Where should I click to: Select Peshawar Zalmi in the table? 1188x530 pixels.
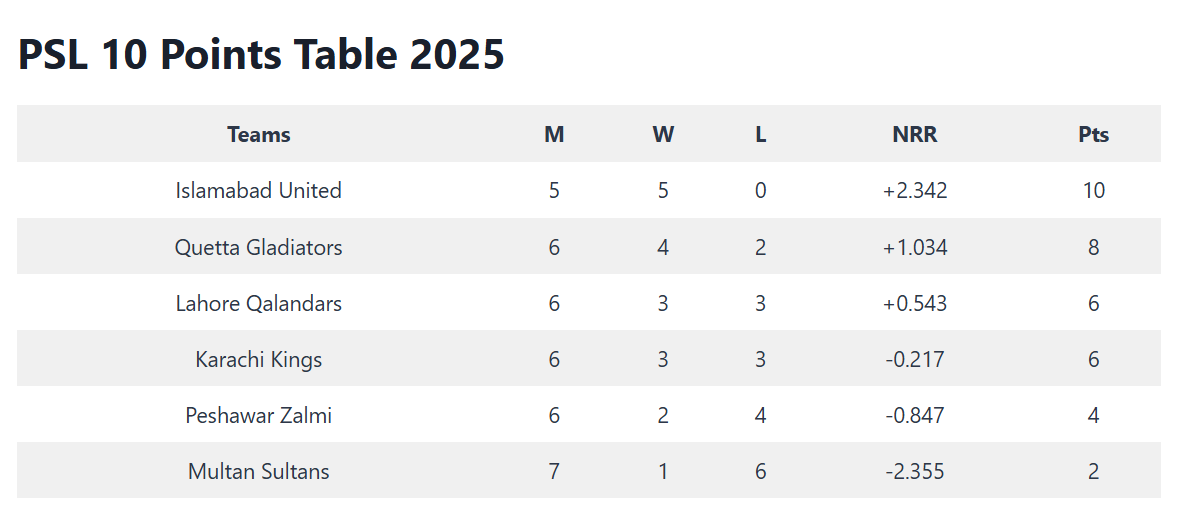(x=258, y=415)
